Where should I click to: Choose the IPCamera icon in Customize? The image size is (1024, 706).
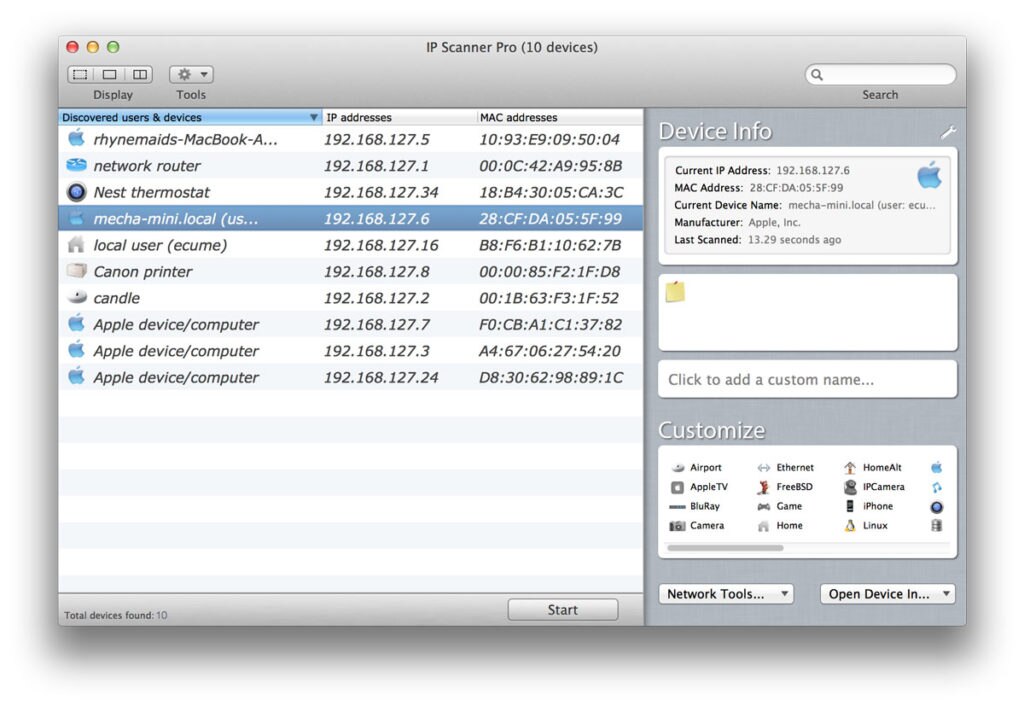(852, 487)
